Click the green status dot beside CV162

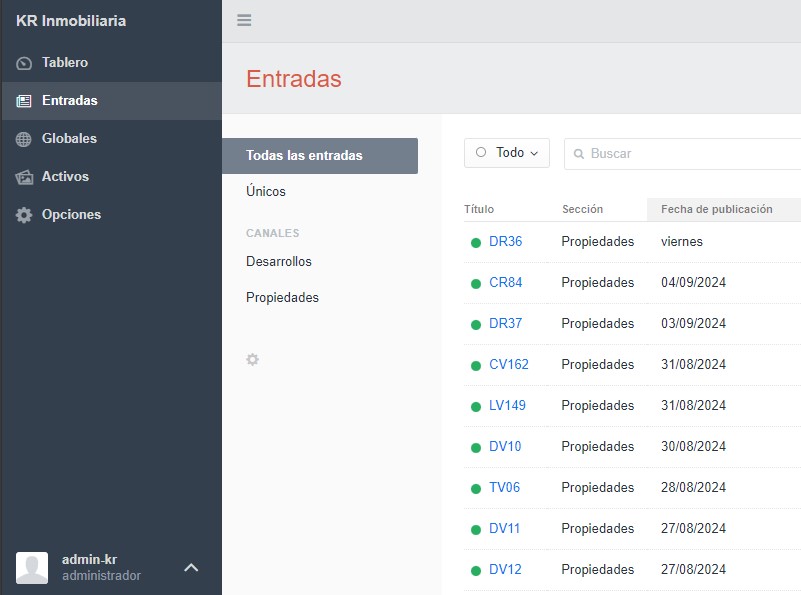coord(476,365)
